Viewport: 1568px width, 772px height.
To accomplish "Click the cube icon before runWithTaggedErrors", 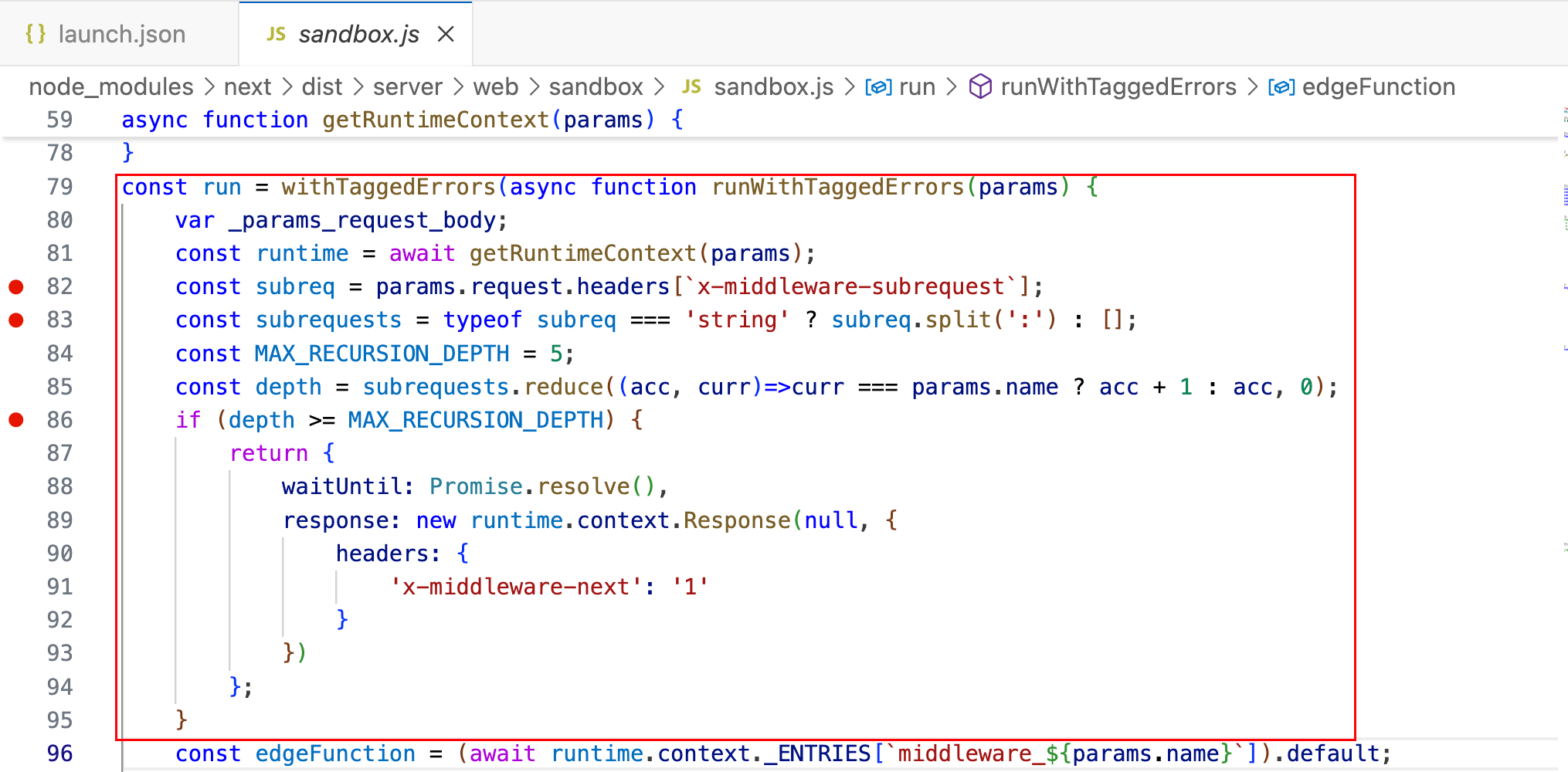I will pyautogui.click(x=980, y=86).
